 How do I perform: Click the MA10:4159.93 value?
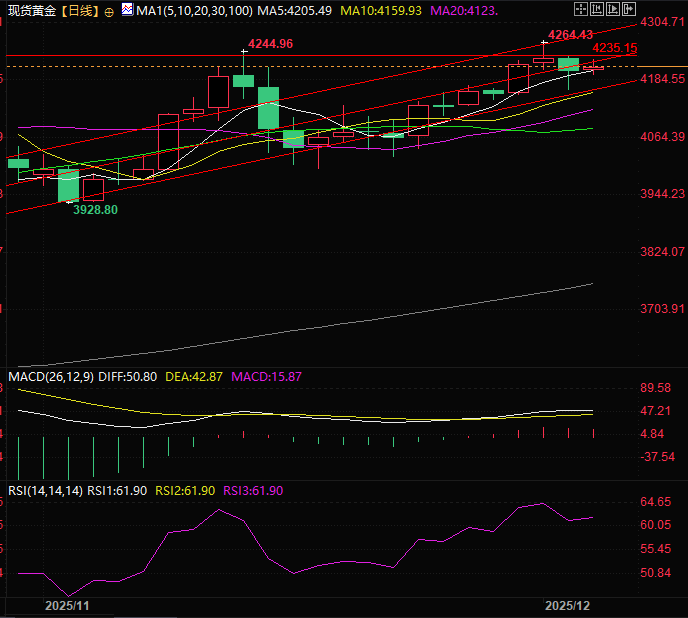click(381, 11)
